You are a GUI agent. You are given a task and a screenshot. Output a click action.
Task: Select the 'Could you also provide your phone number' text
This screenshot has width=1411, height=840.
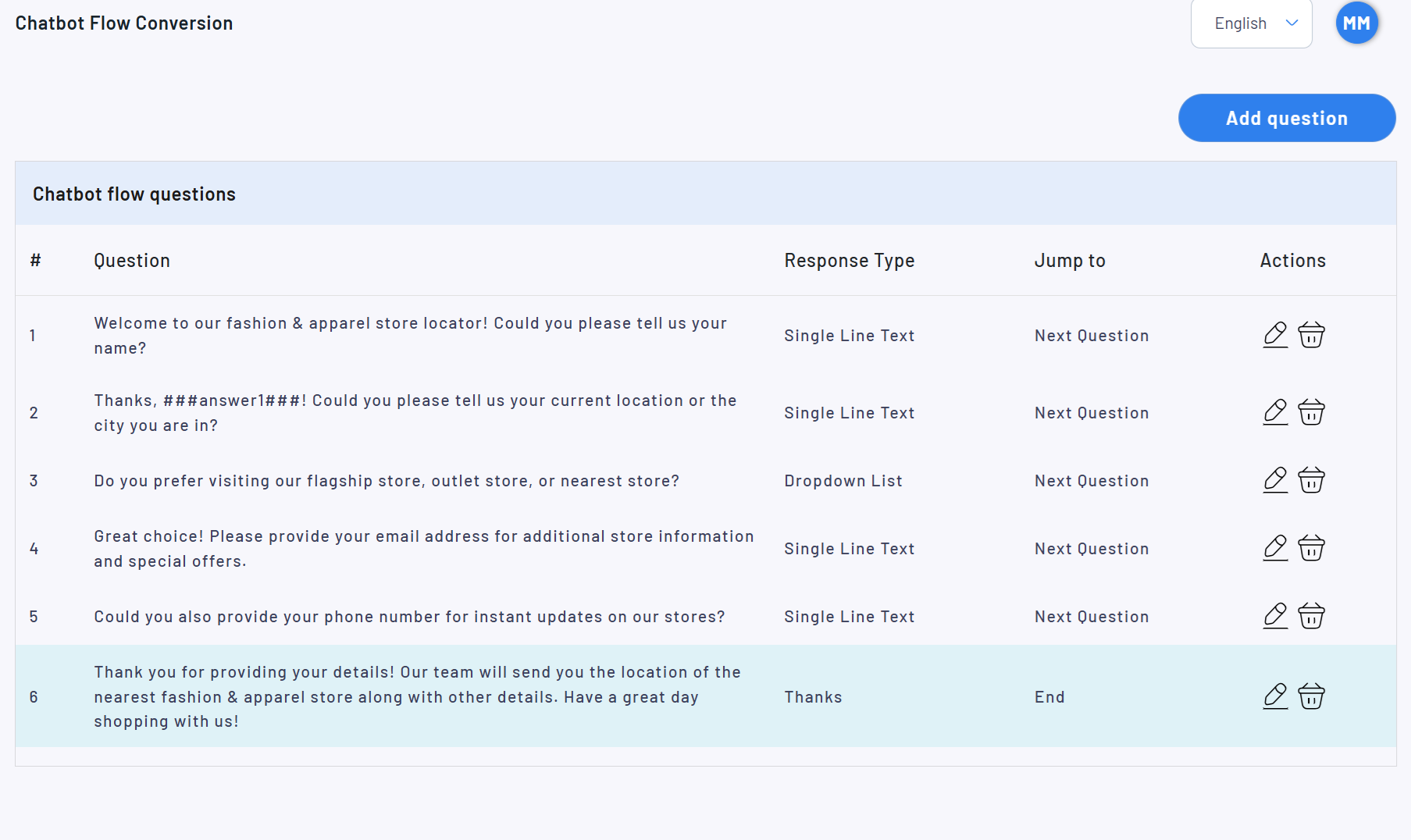click(409, 617)
